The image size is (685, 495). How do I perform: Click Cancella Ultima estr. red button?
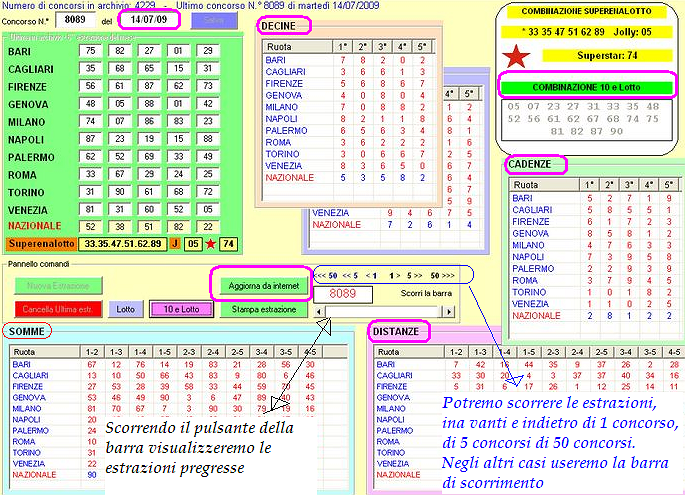[x=58, y=309]
